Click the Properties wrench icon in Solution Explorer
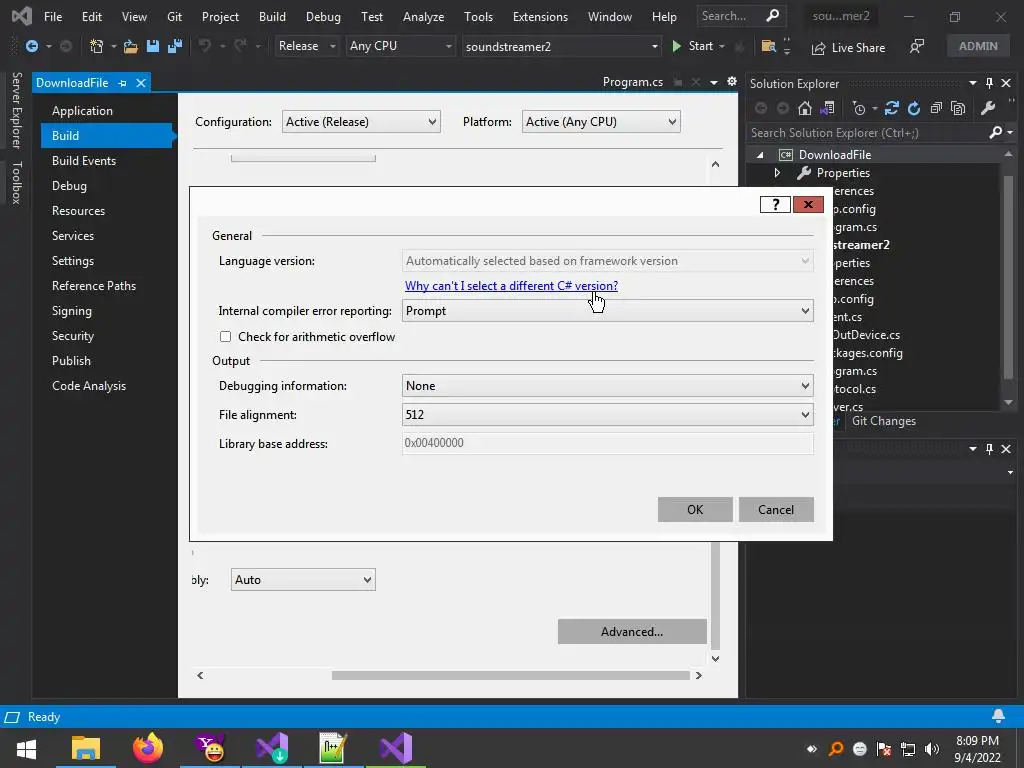The image size is (1024, 768). tap(988, 108)
